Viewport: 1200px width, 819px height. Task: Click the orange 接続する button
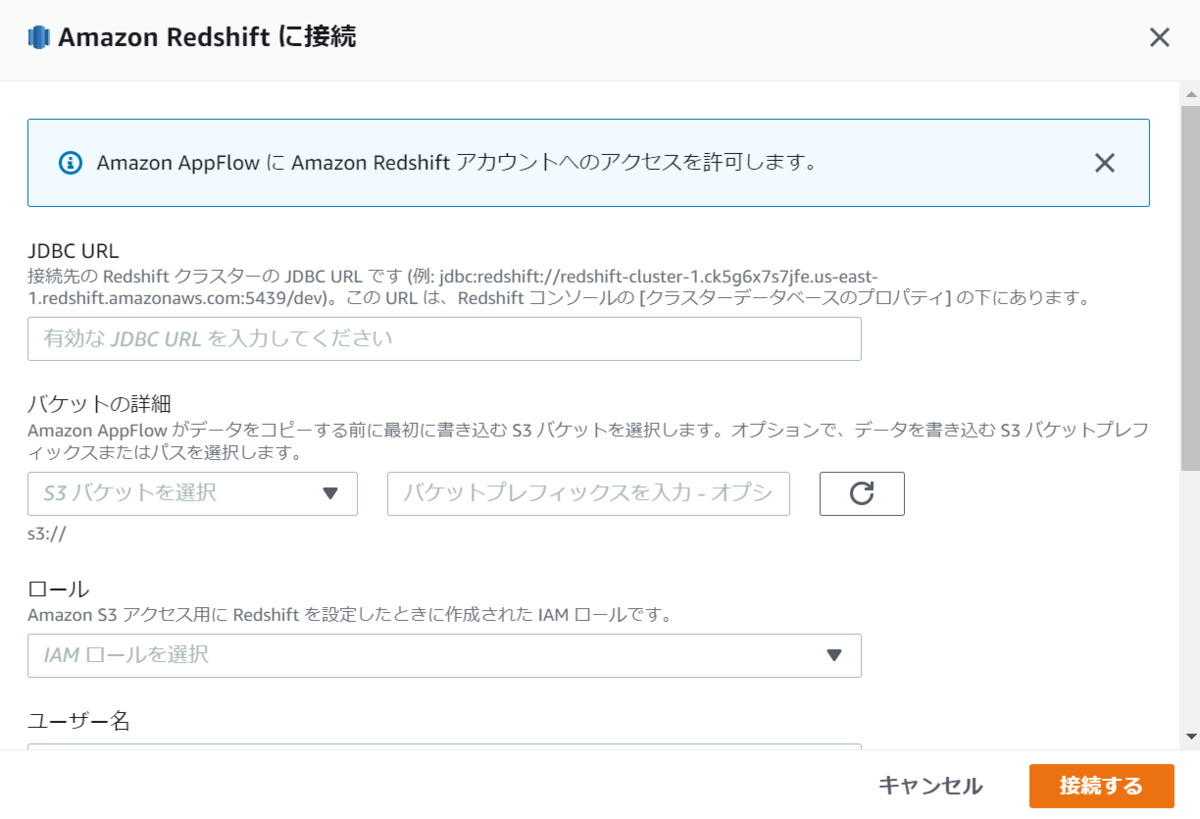tap(1101, 786)
